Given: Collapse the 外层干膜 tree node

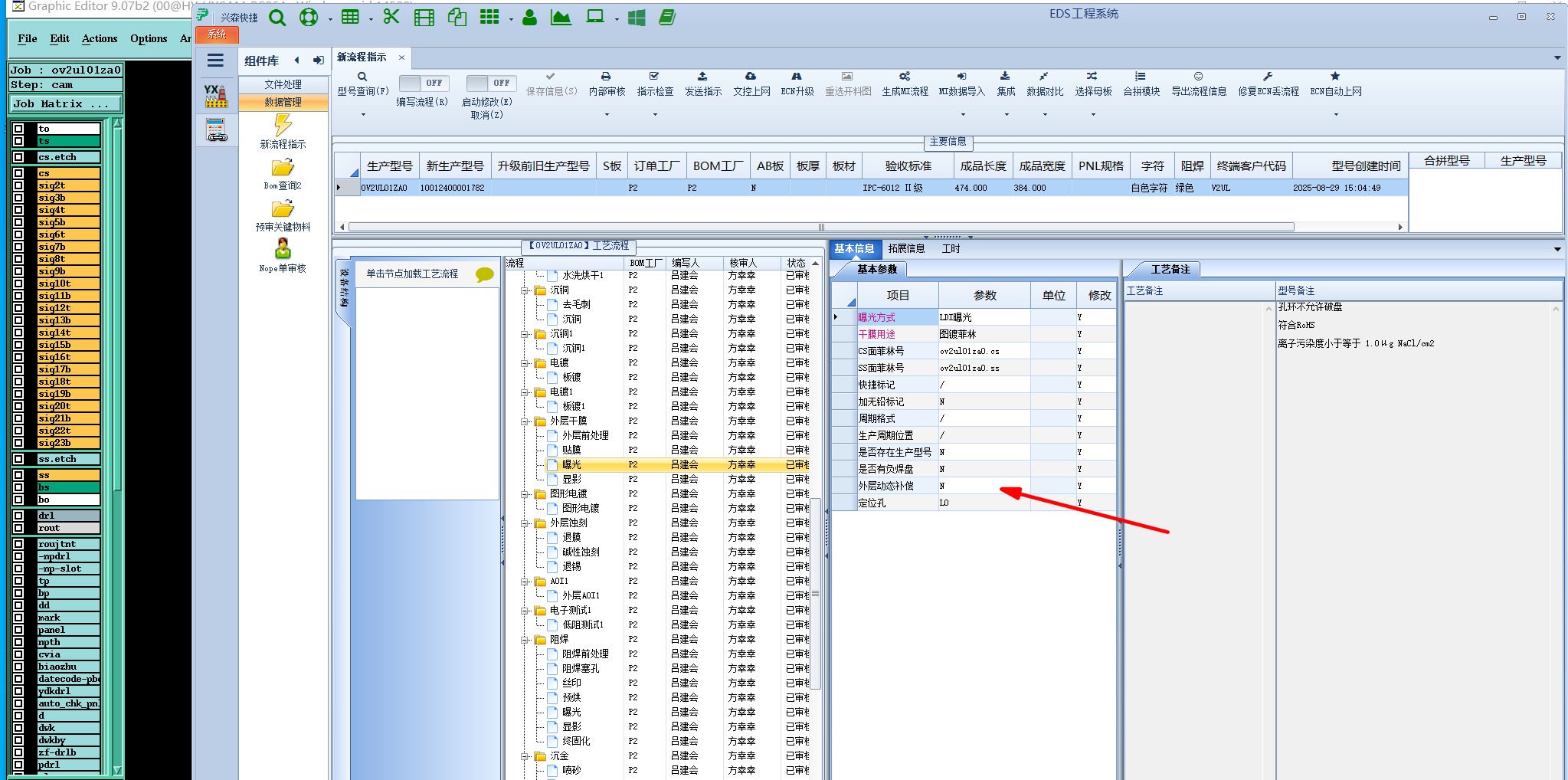Looking at the screenshot, I should point(525,421).
